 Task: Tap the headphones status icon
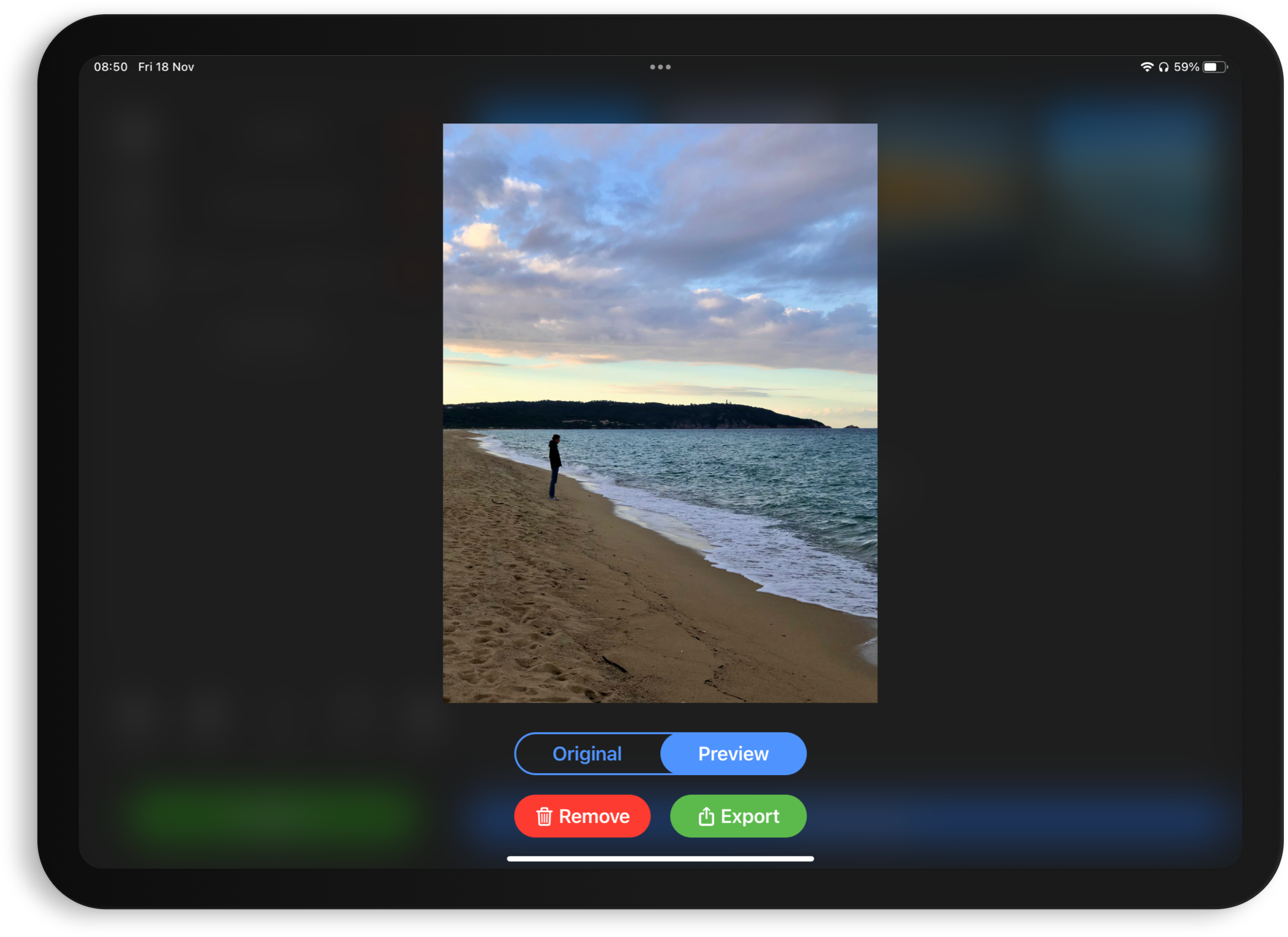1163,67
